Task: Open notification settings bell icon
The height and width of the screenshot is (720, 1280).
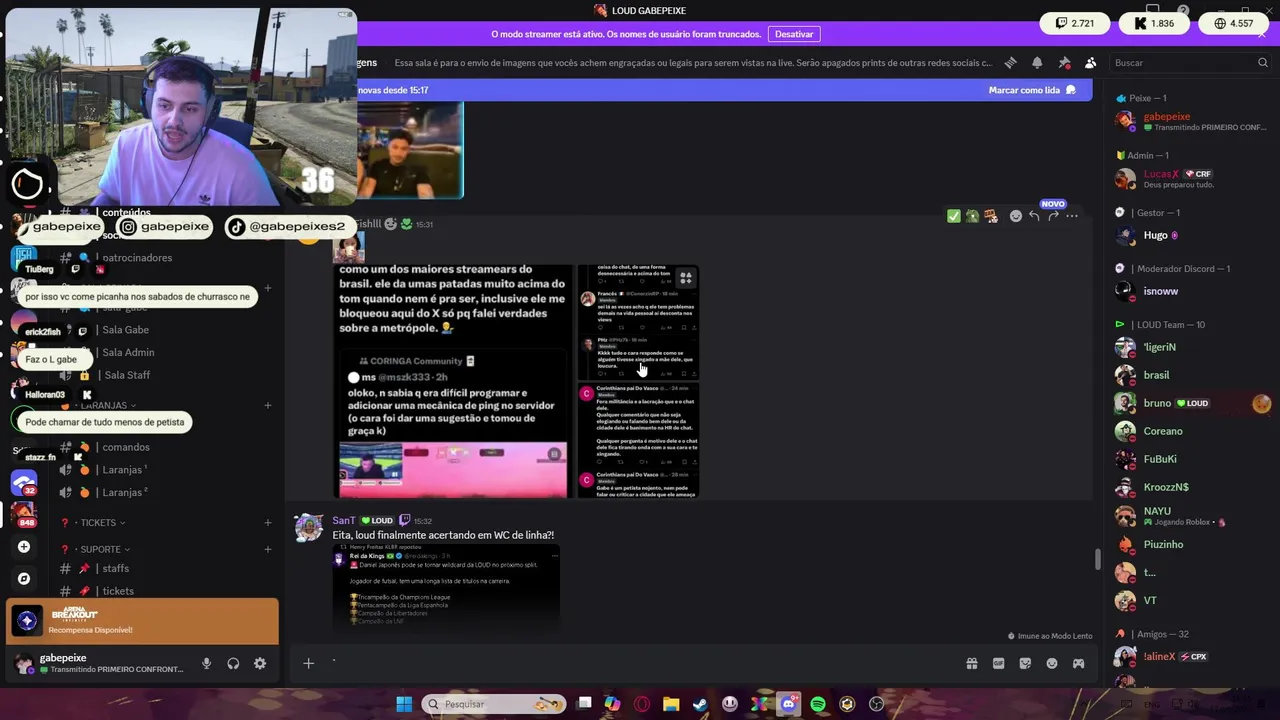Action: click(1037, 62)
